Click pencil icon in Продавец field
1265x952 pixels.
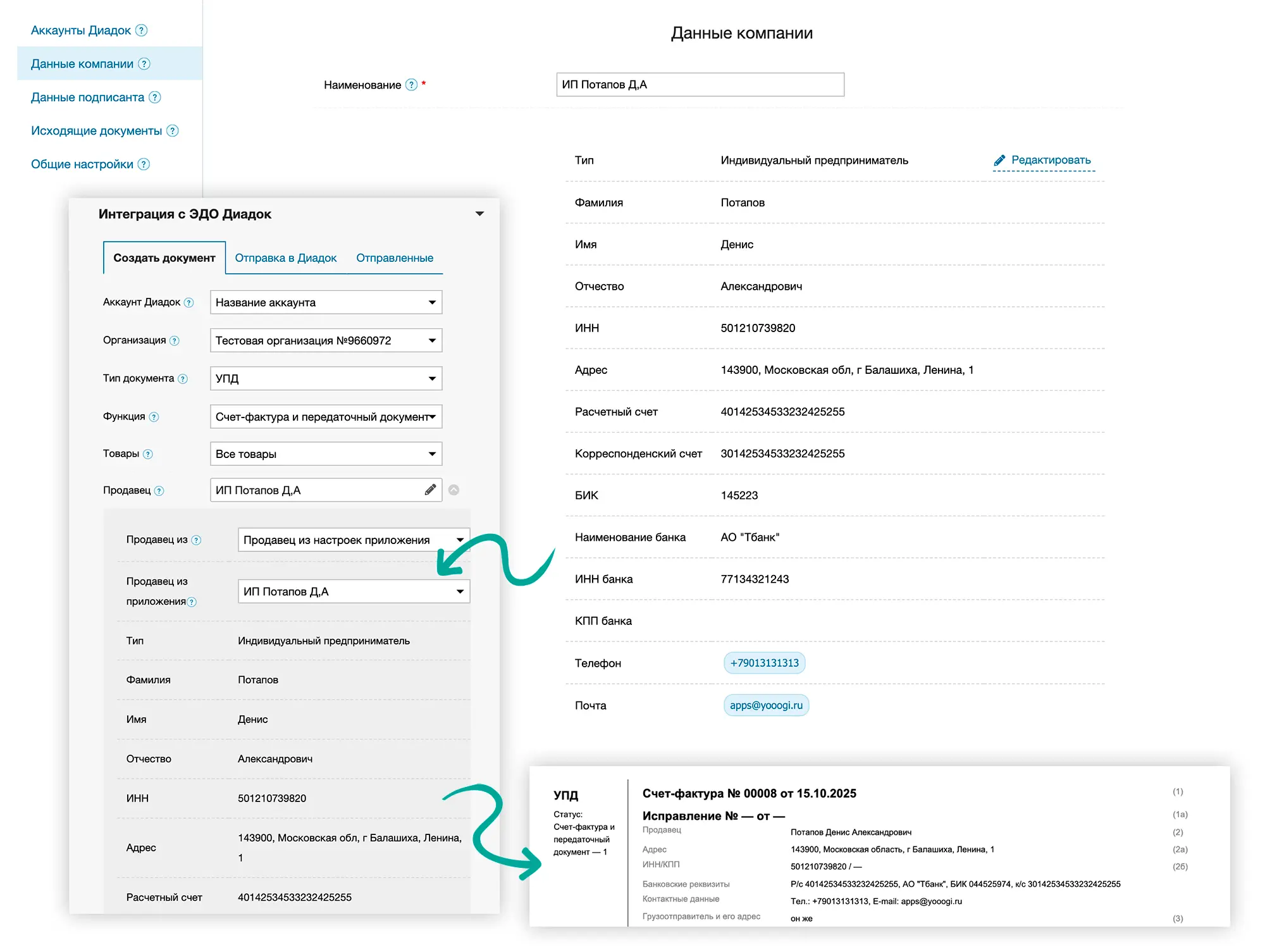click(x=430, y=490)
